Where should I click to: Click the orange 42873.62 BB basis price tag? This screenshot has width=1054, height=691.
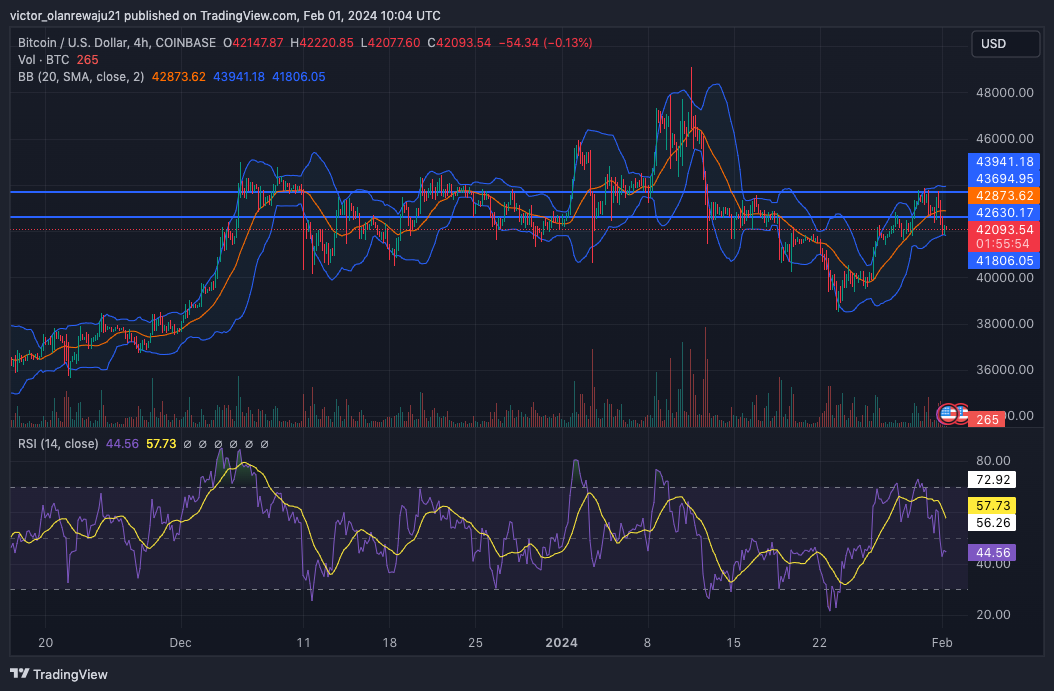1004,196
